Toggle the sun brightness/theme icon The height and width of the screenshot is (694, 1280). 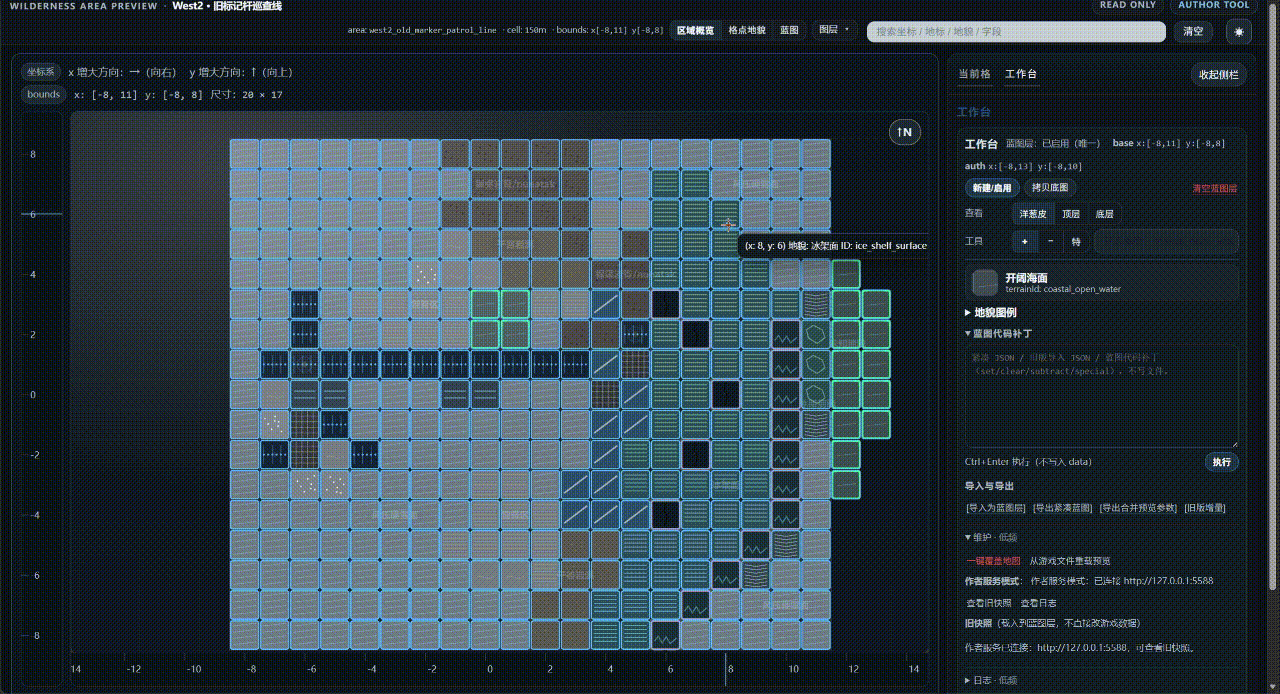tap(1239, 31)
